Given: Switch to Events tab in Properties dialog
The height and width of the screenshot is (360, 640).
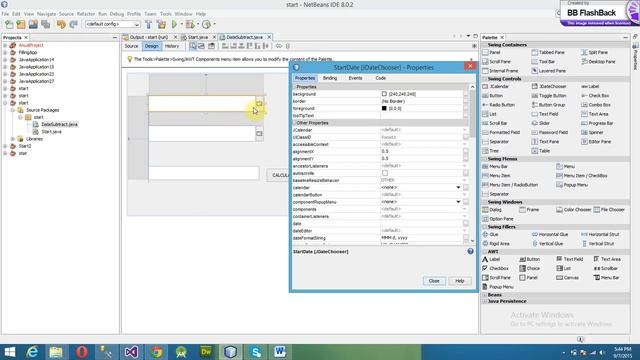Looking at the screenshot, I should coord(355,78).
